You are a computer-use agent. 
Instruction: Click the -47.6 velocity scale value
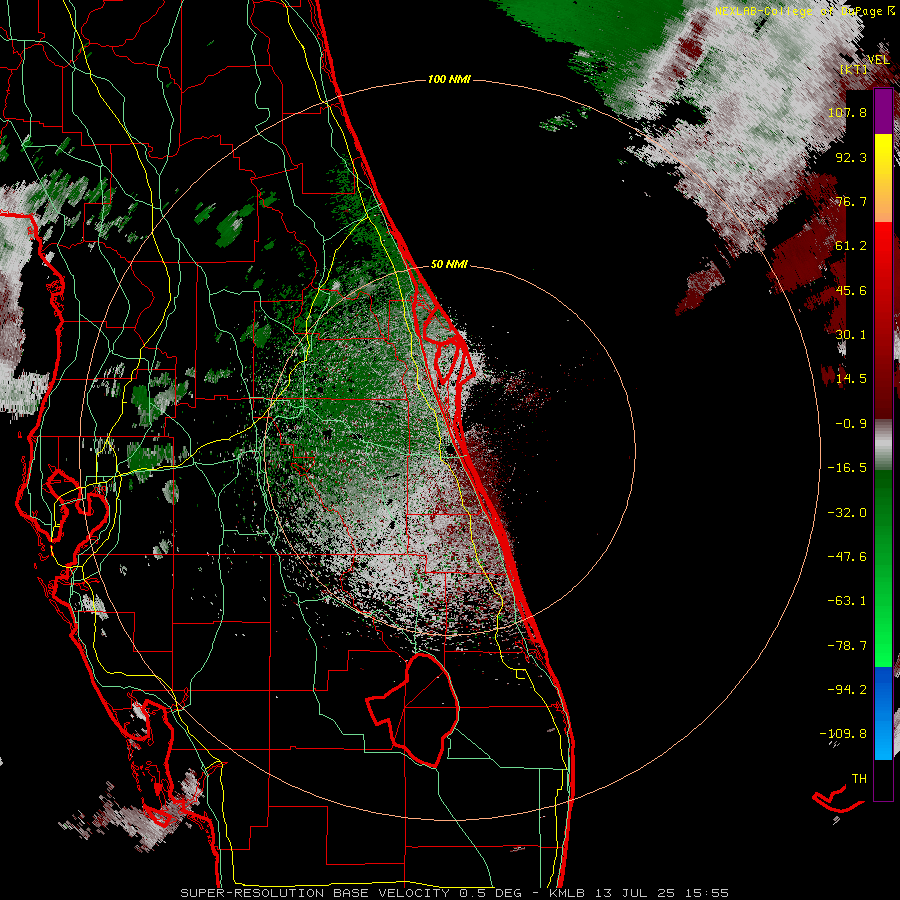point(847,557)
